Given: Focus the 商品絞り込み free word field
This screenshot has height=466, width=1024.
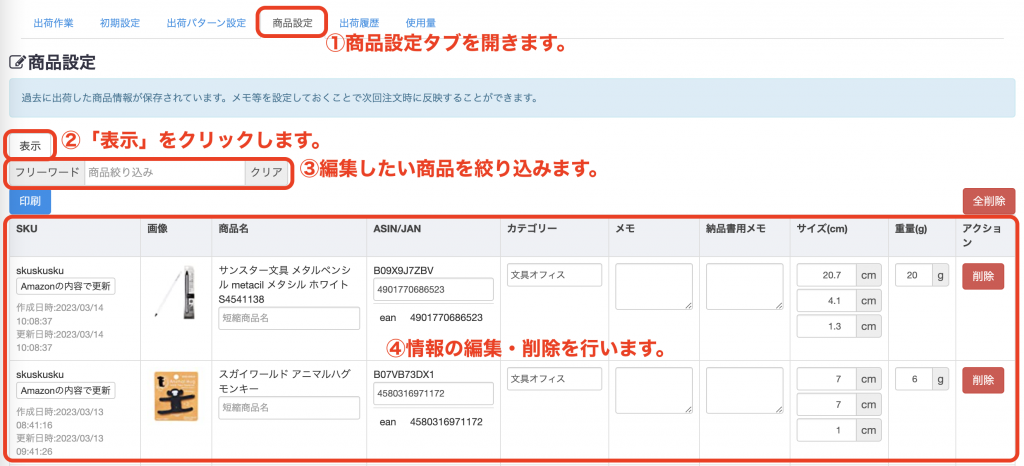Looking at the screenshot, I should pyautogui.click(x=165, y=172).
